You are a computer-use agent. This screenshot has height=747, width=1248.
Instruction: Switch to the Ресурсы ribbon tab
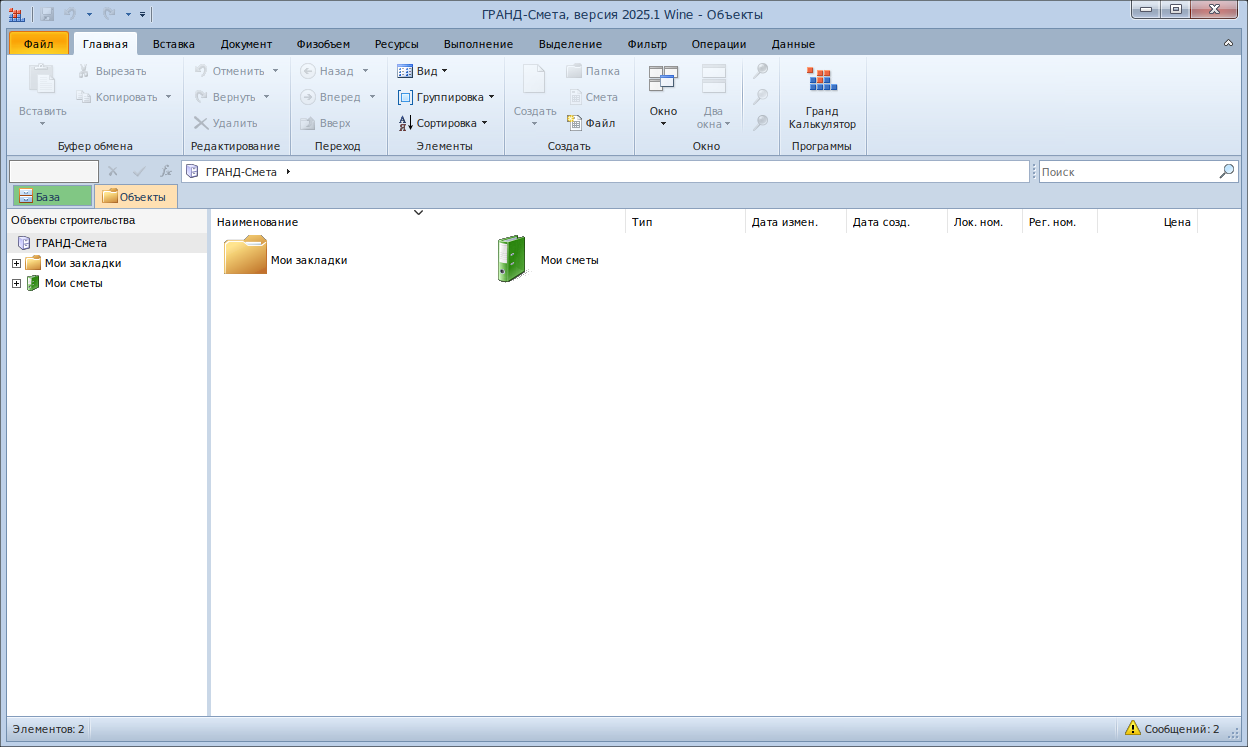397,44
